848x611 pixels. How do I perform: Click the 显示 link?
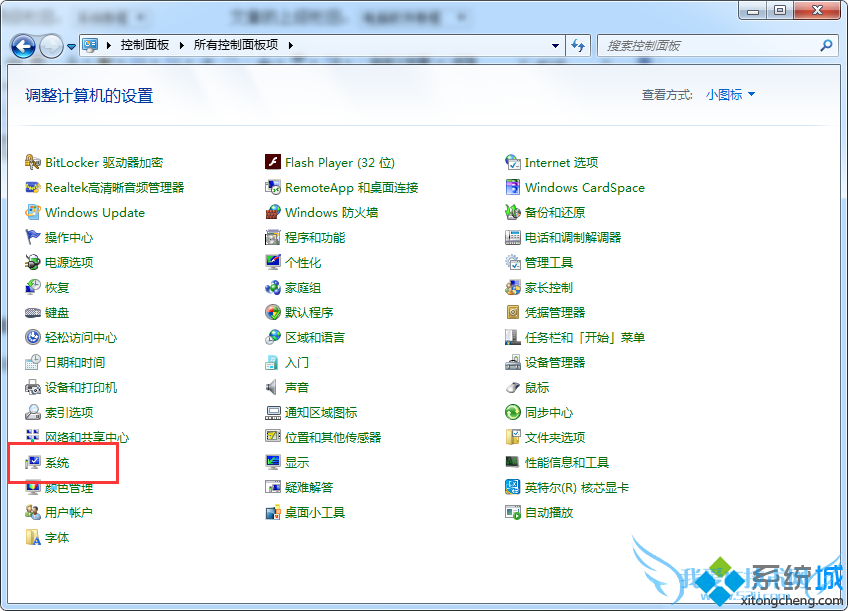(297, 462)
